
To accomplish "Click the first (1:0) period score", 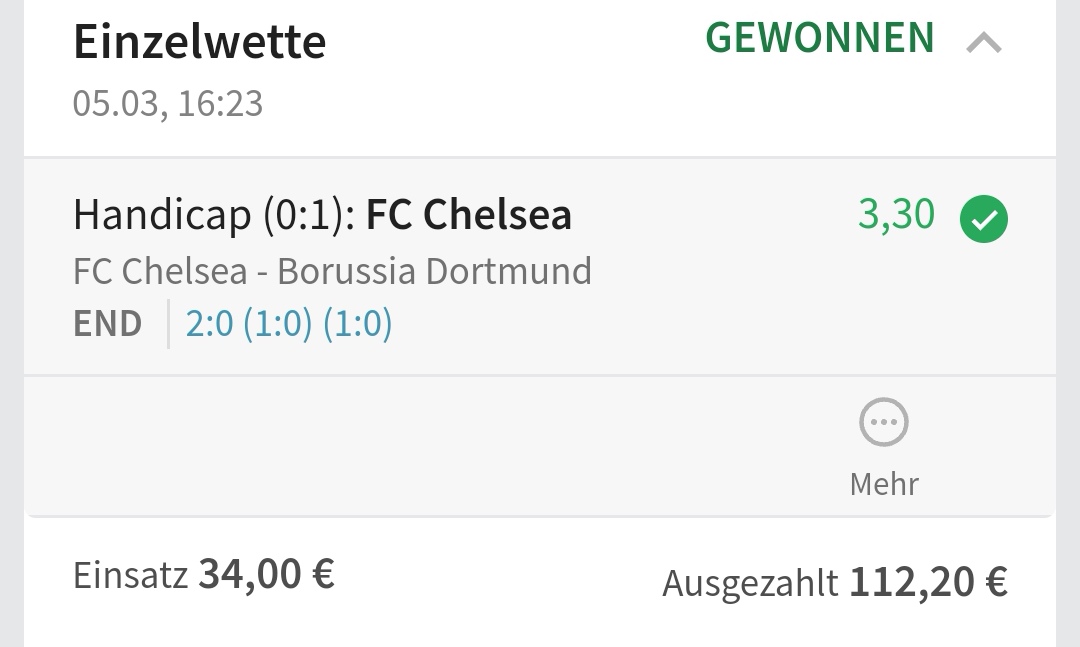I will 278,324.
